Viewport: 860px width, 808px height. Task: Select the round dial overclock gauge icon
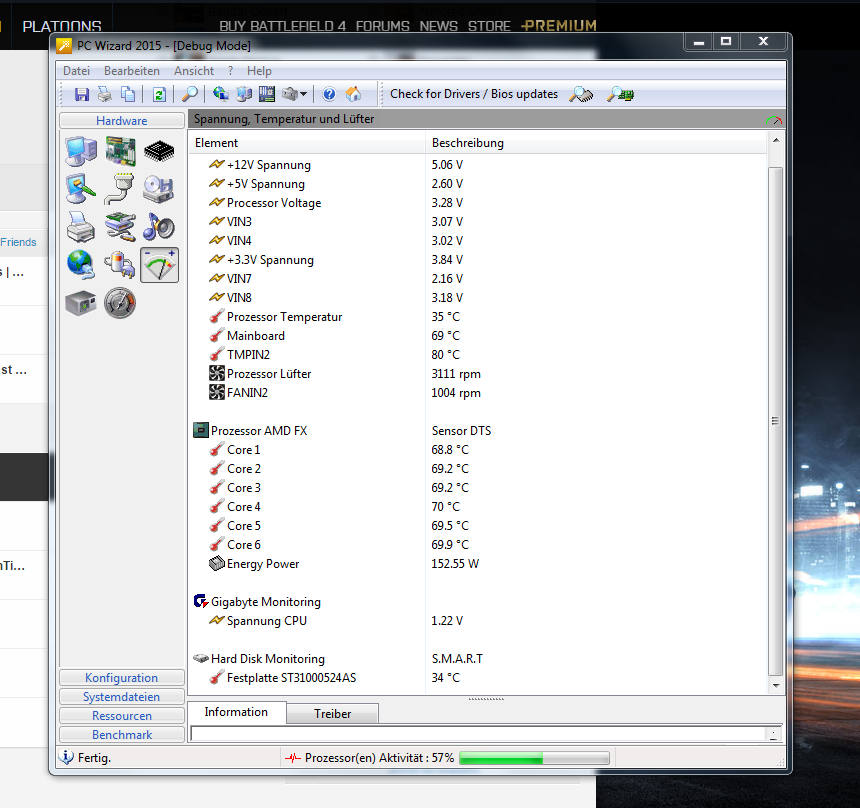point(120,303)
